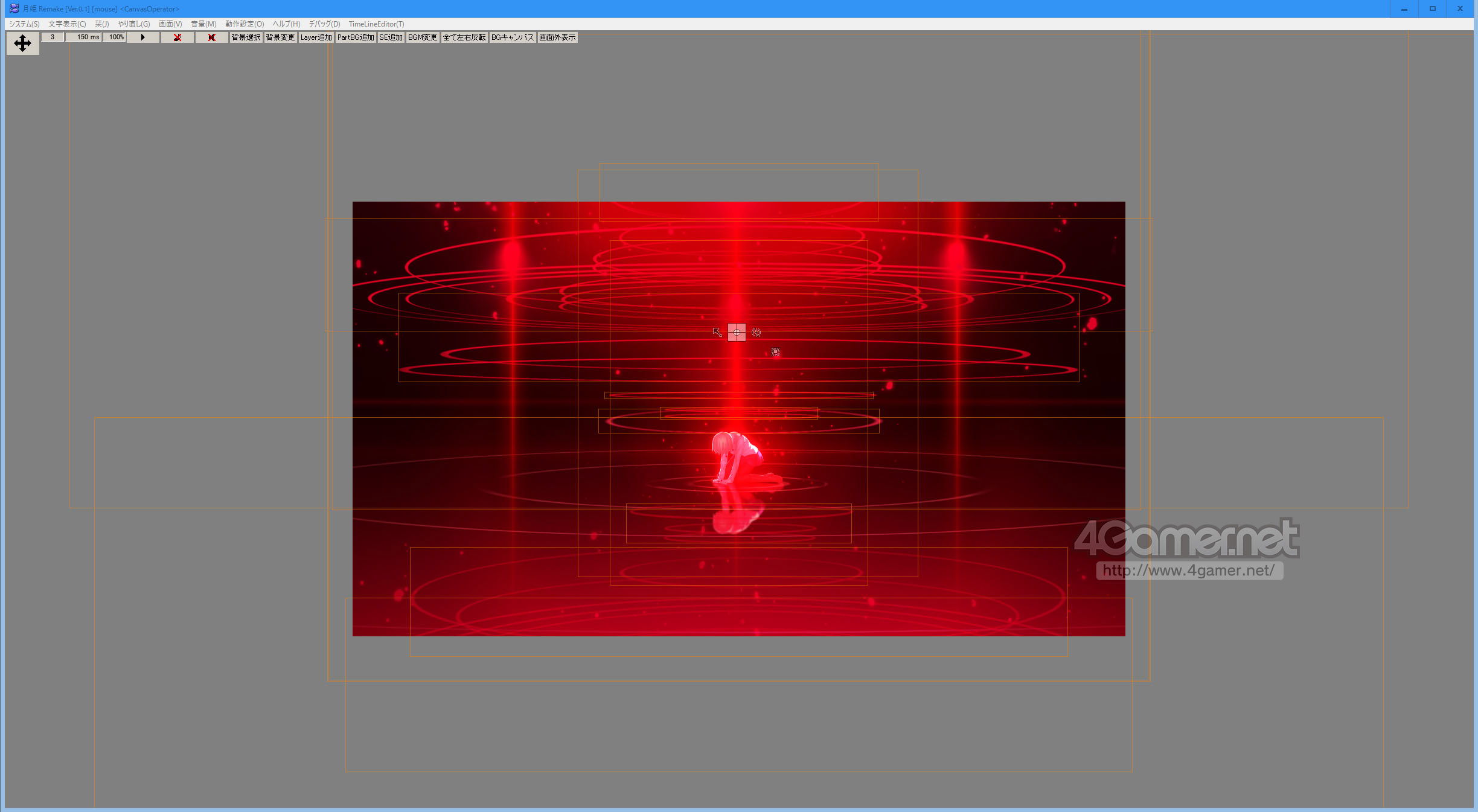The height and width of the screenshot is (812, 1478).
Task: Click the 100% zoom field
Action: point(114,37)
